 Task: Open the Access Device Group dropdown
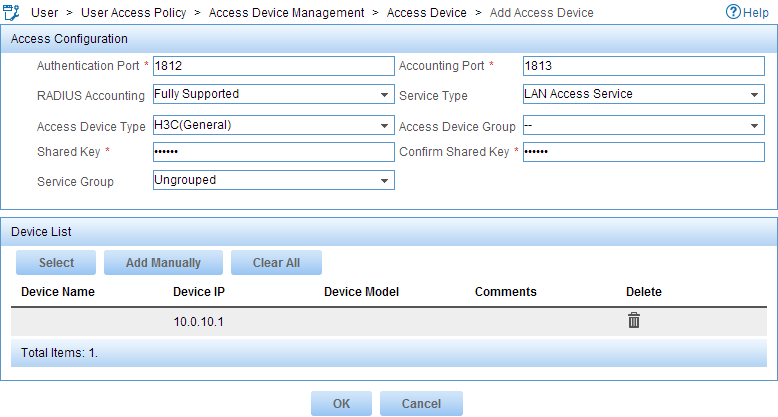(644, 125)
